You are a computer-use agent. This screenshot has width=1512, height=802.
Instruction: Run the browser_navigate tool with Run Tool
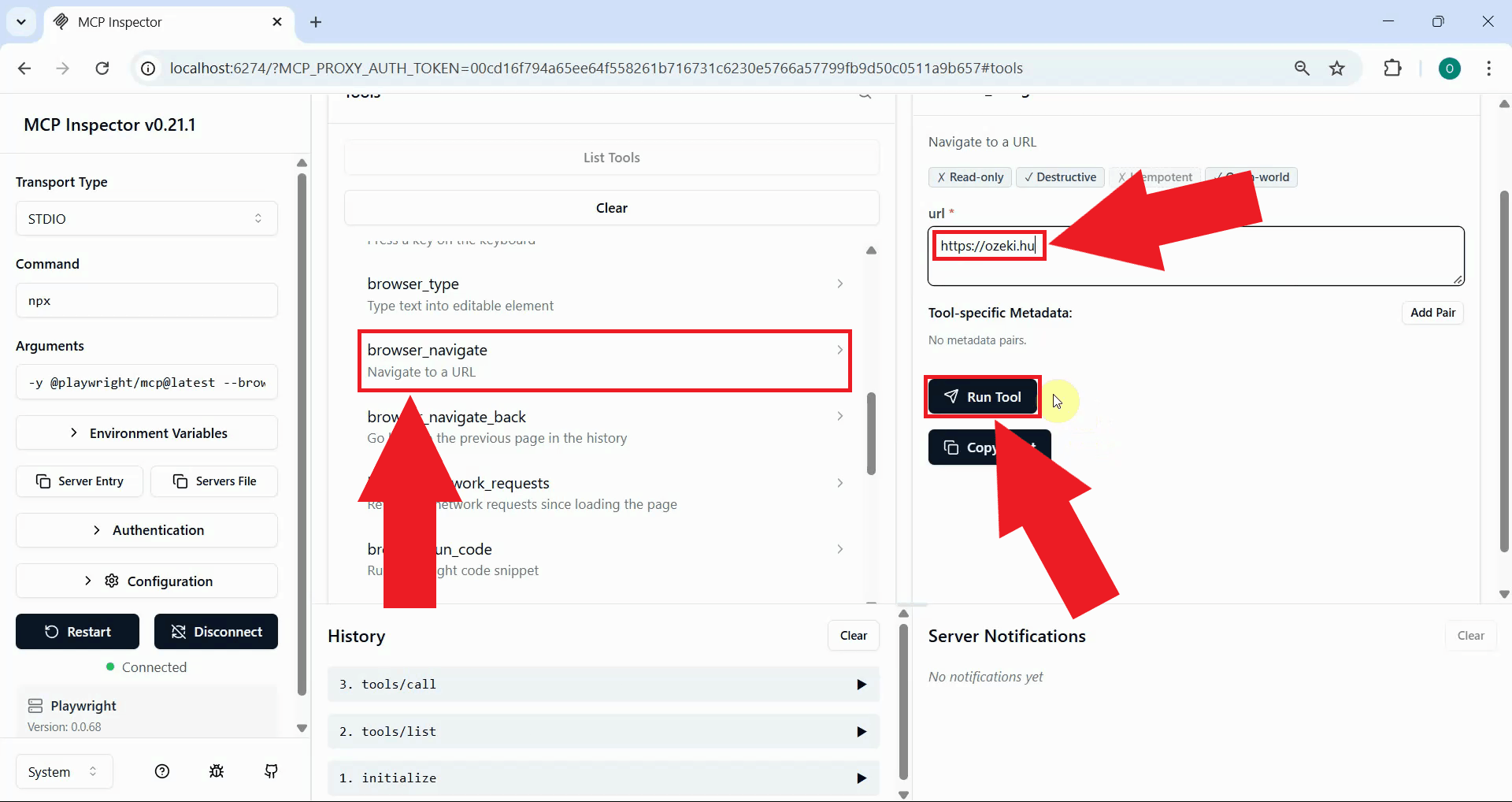(x=982, y=396)
